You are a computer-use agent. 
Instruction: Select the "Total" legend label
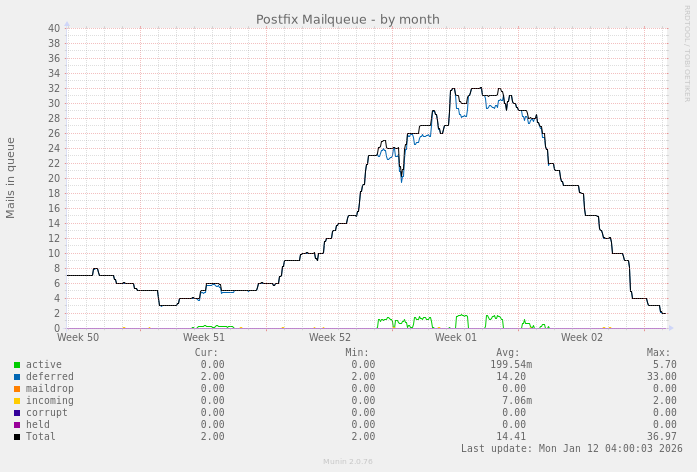(40, 436)
